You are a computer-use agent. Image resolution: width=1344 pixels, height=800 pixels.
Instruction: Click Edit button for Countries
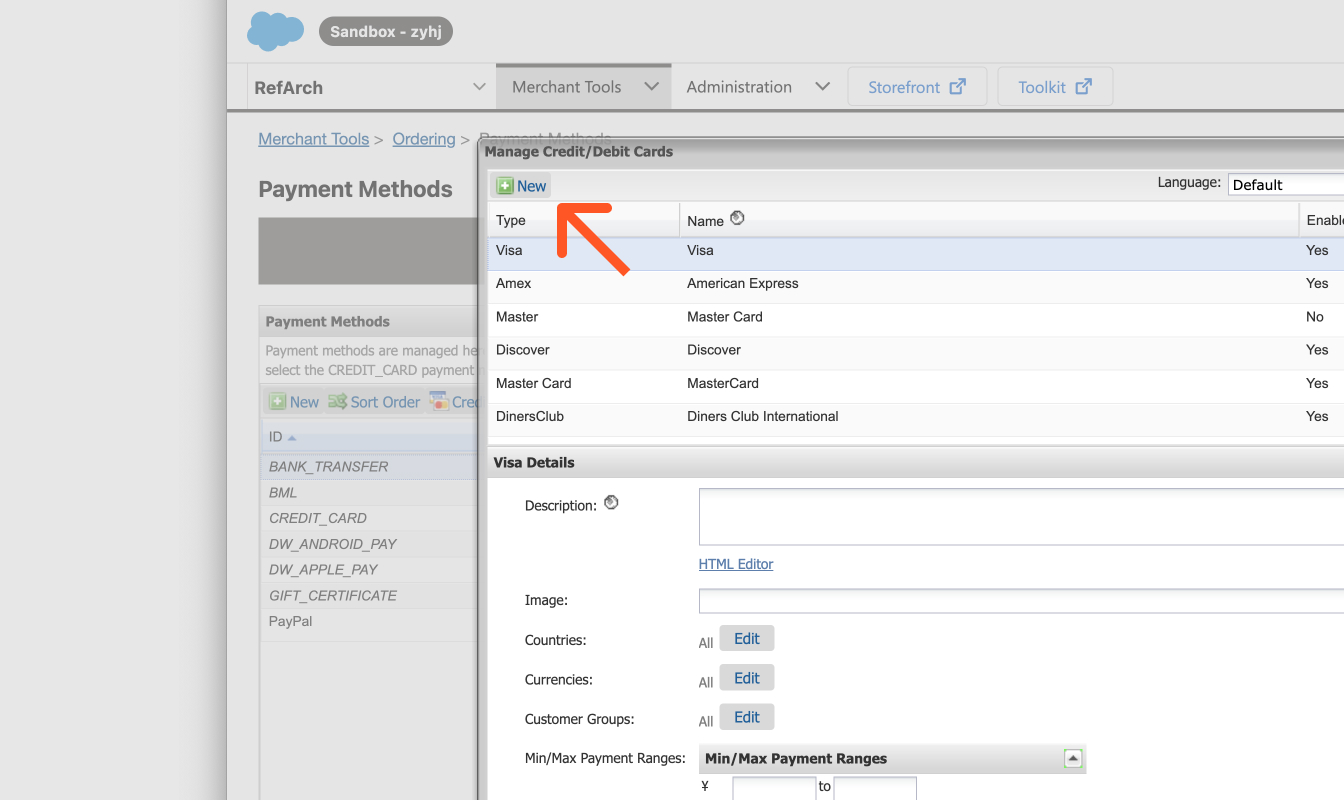click(x=747, y=639)
